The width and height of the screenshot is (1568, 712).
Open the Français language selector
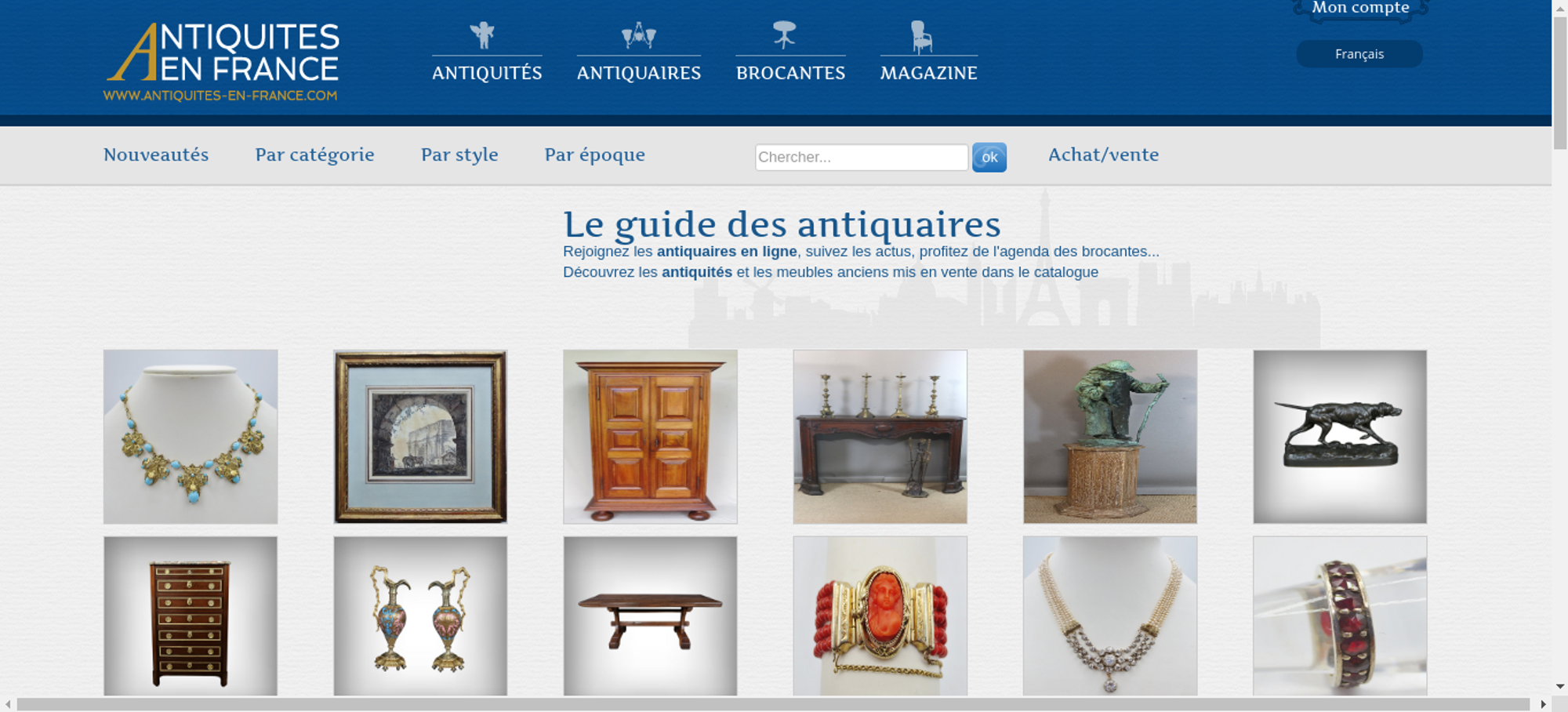[1359, 54]
